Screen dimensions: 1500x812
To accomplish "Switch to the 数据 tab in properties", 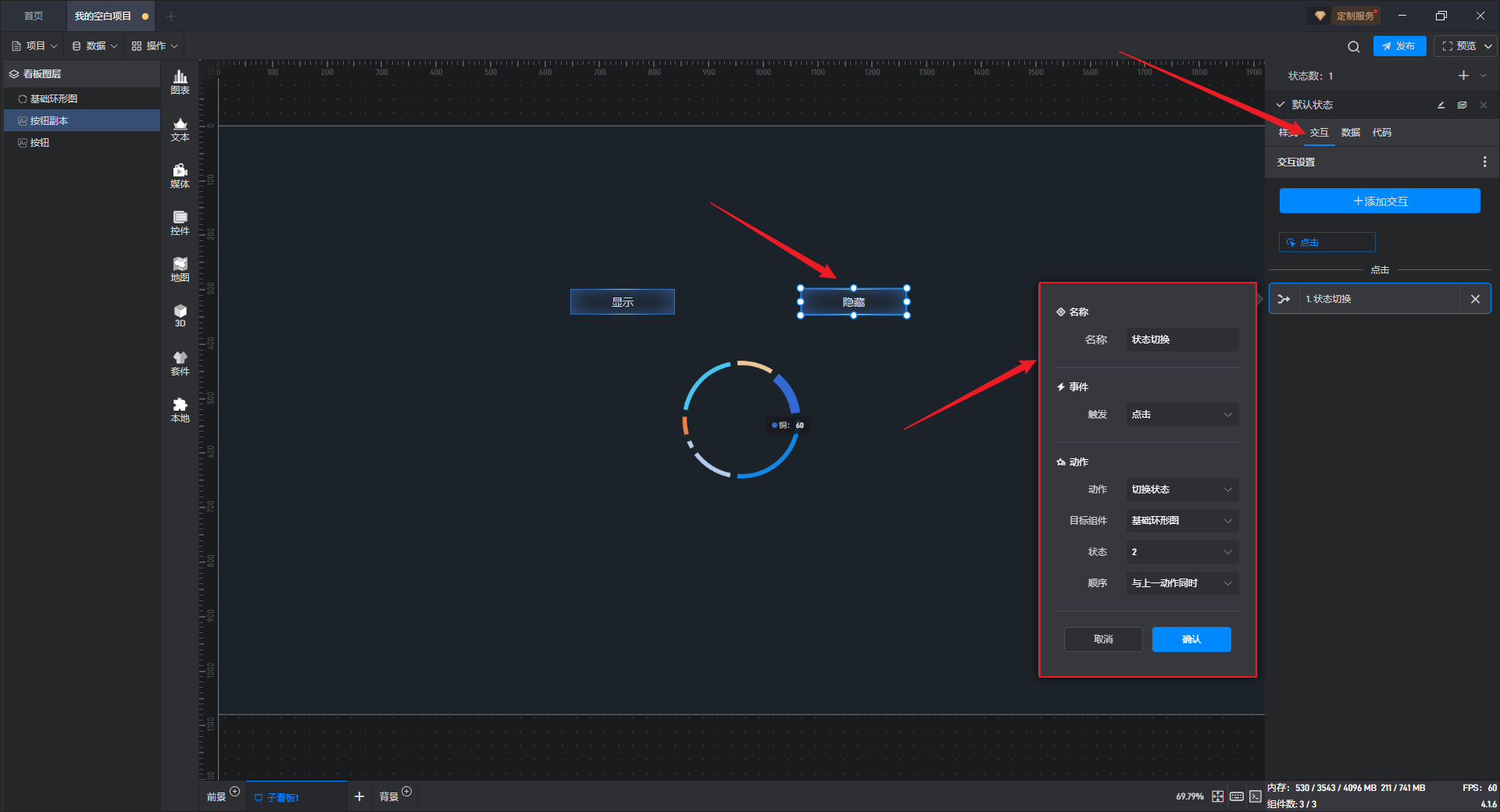I will (x=1350, y=133).
